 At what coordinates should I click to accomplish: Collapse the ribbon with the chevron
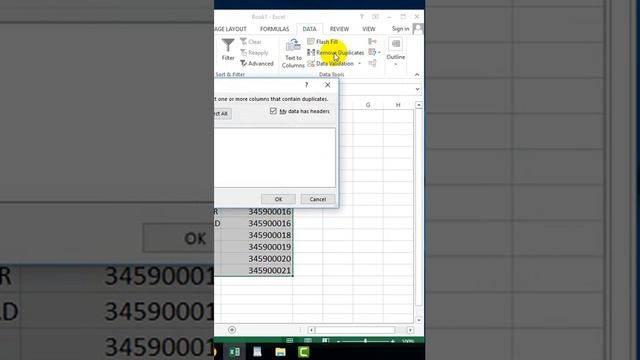pos(417,74)
